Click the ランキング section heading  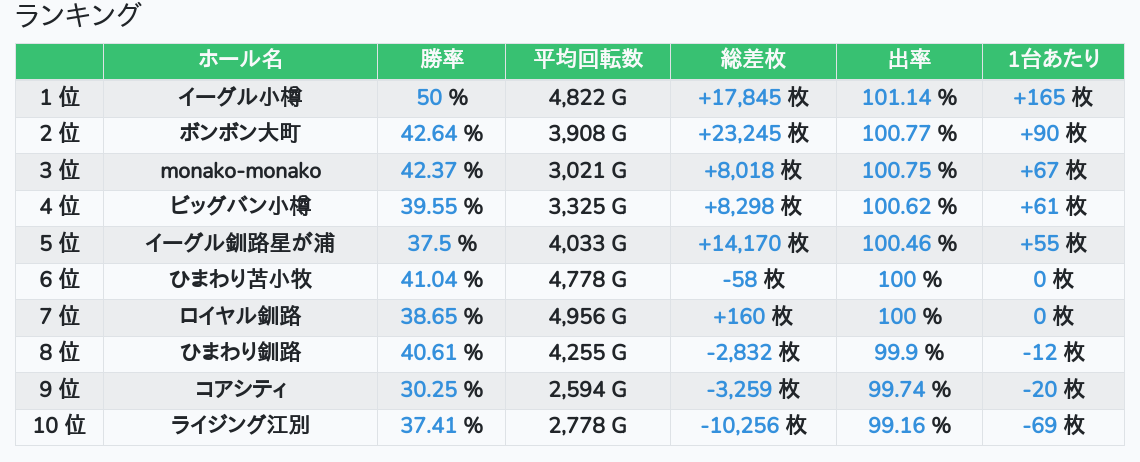point(79,16)
